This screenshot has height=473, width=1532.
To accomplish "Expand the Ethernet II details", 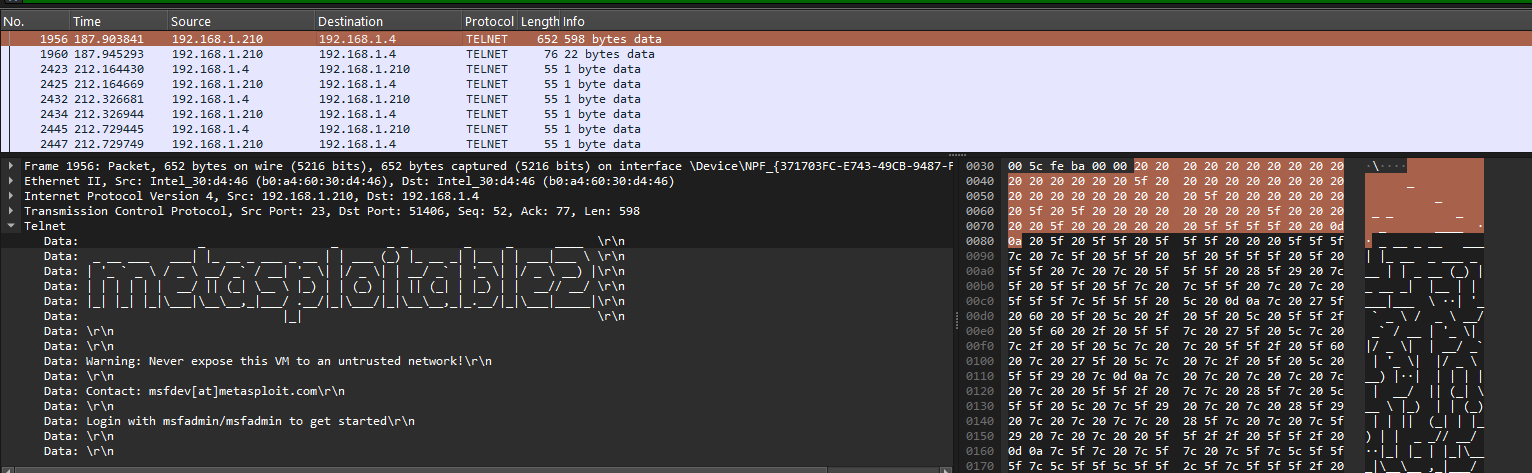I will [x=11, y=181].
